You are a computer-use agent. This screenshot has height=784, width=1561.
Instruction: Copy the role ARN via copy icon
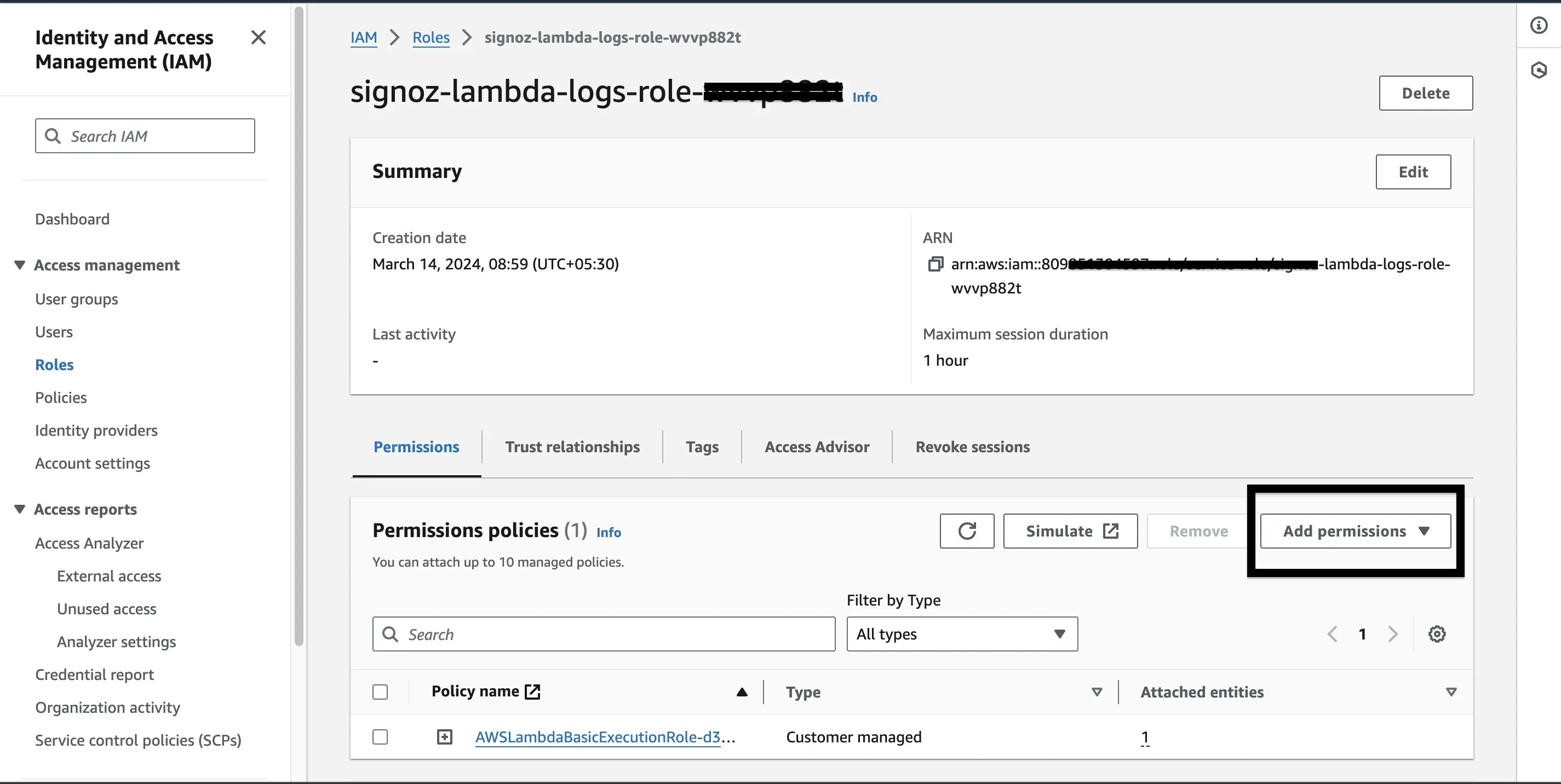click(x=935, y=264)
